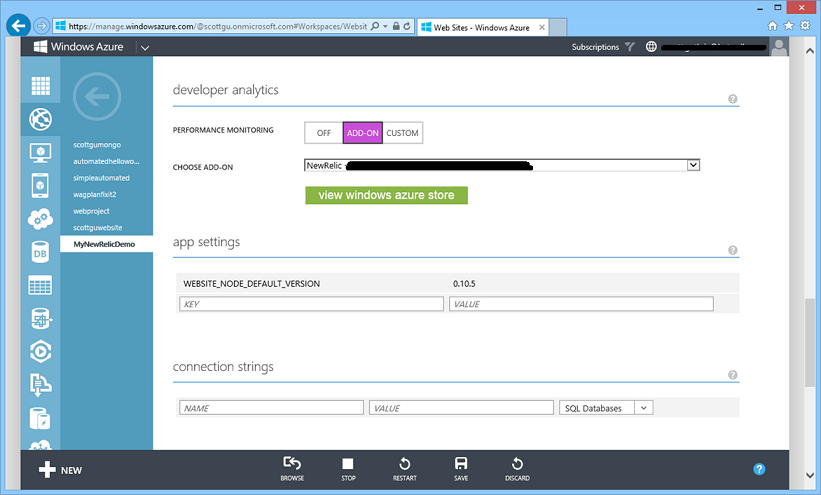Click connection strings help icon
Viewport: 821px width, 495px height.
point(733,375)
